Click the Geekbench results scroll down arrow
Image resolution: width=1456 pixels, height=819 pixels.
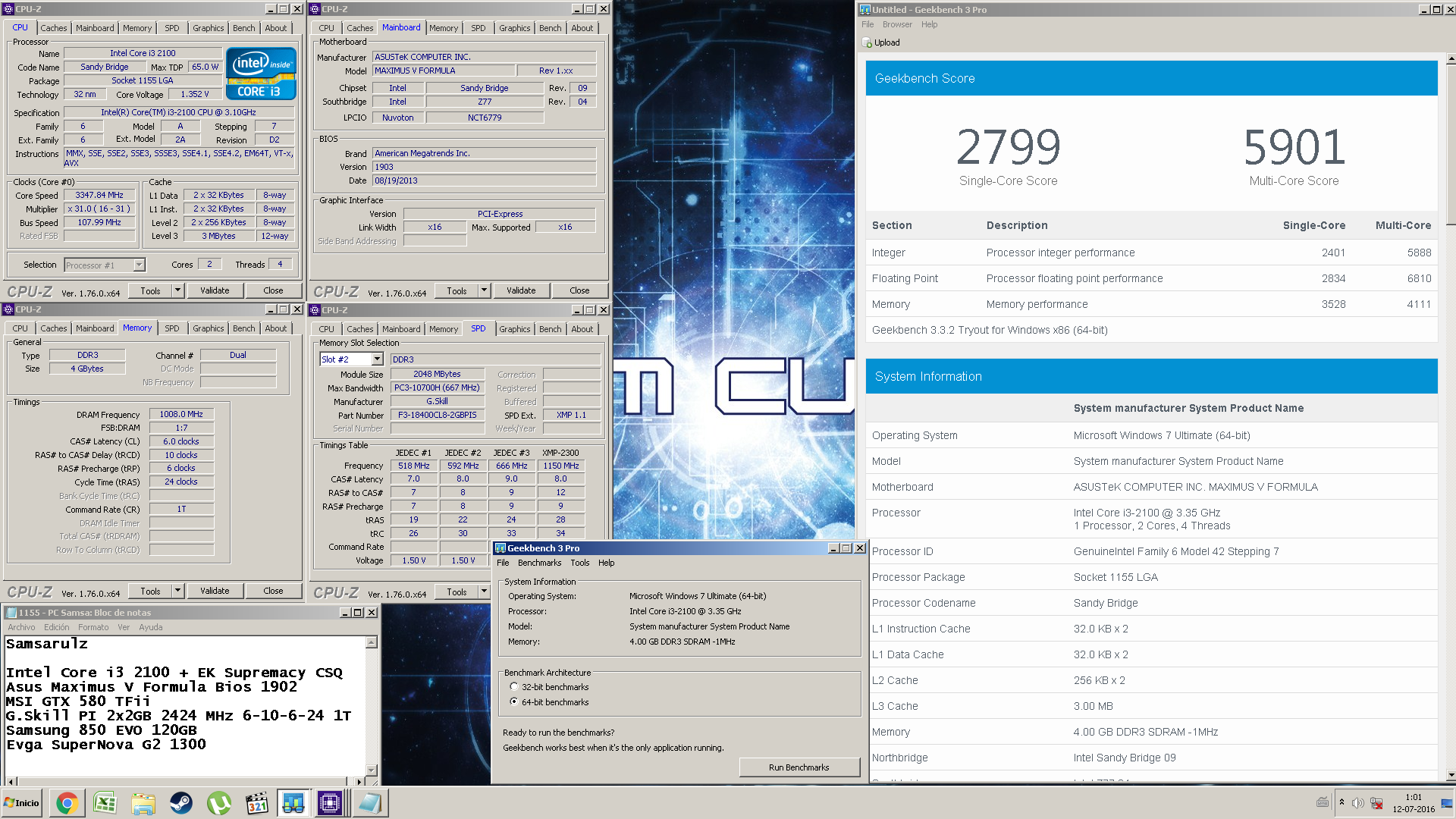point(1451,776)
